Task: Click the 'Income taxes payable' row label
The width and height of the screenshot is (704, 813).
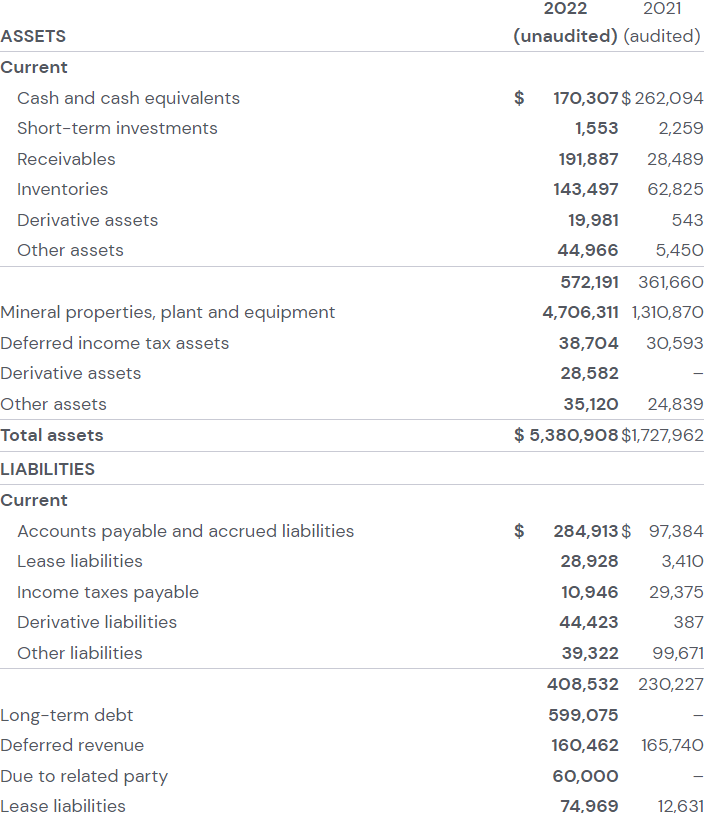Action: 107,592
